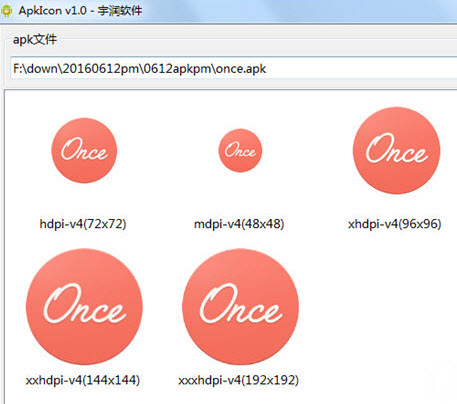Click the apk文件 group label
Image resolution: width=457 pixels, height=404 pixels.
pos(35,40)
